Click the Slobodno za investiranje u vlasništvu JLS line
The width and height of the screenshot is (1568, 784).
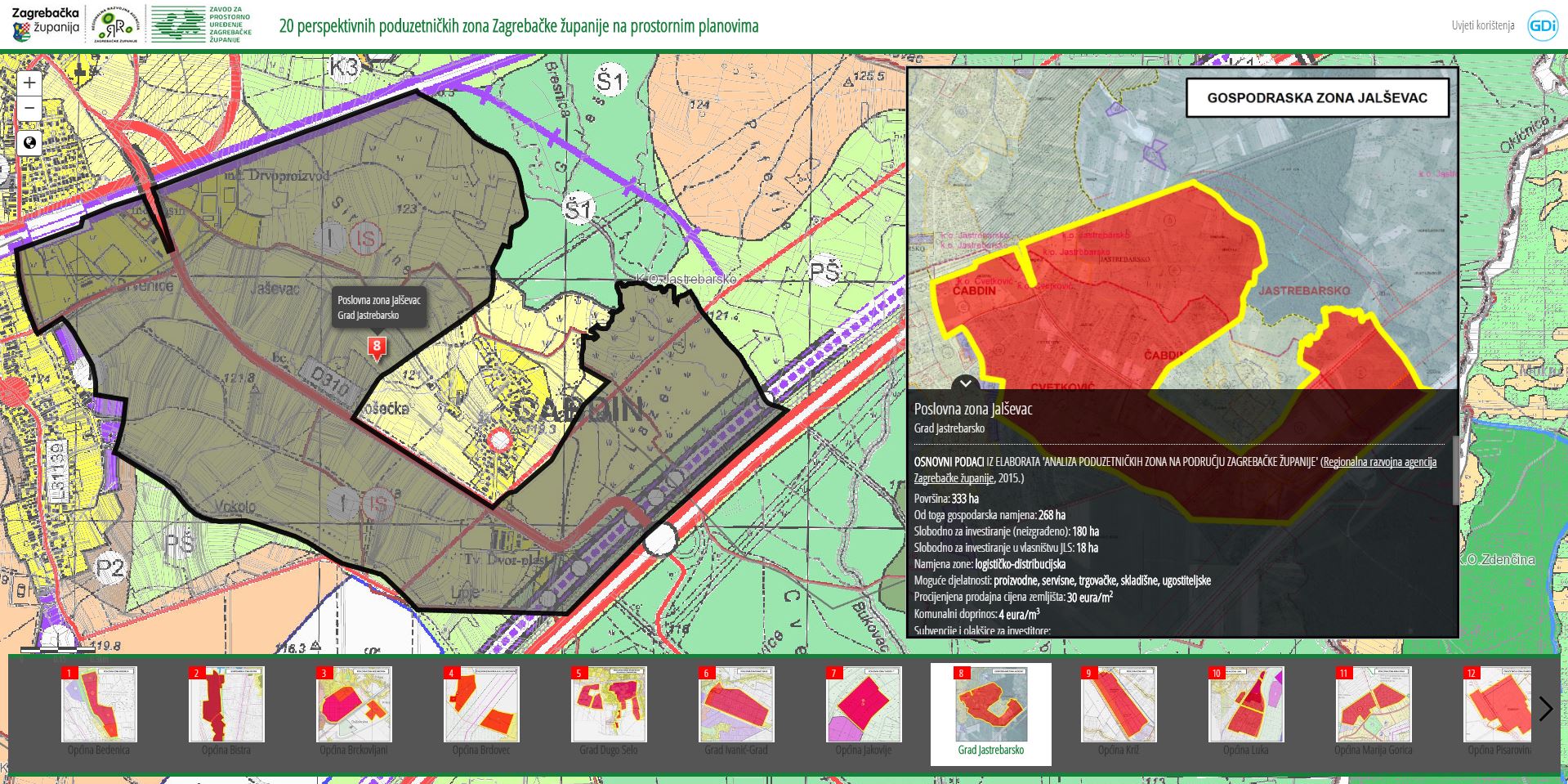[1006, 548]
